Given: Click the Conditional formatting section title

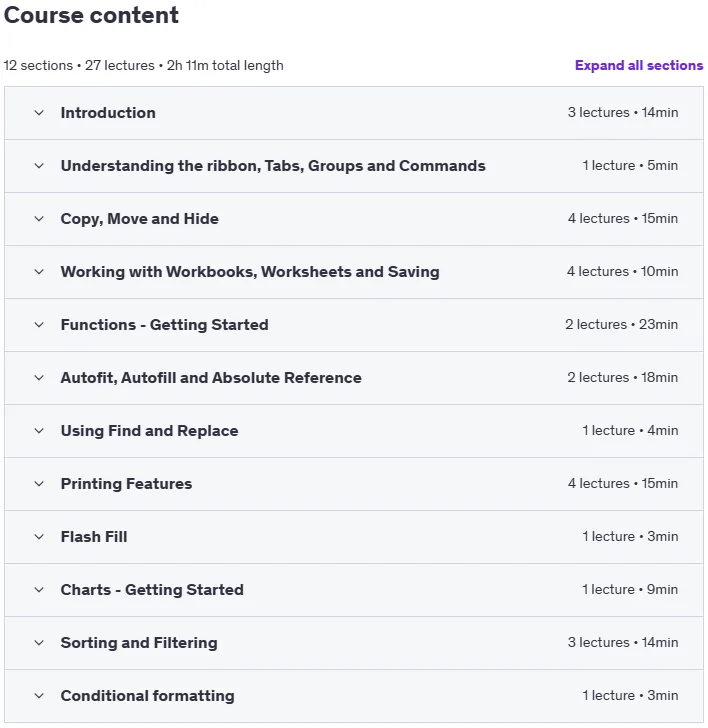Looking at the screenshot, I should (x=148, y=696).
